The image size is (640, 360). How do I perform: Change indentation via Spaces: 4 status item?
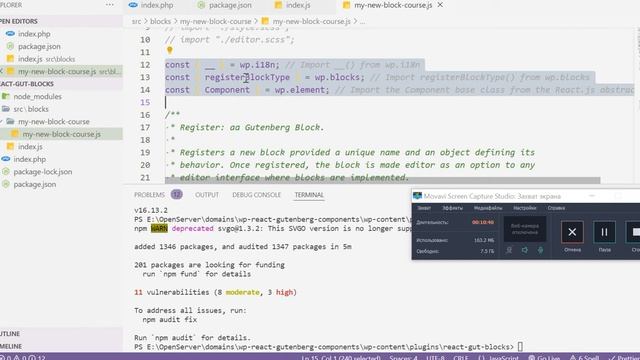pyautogui.click(x=403, y=358)
